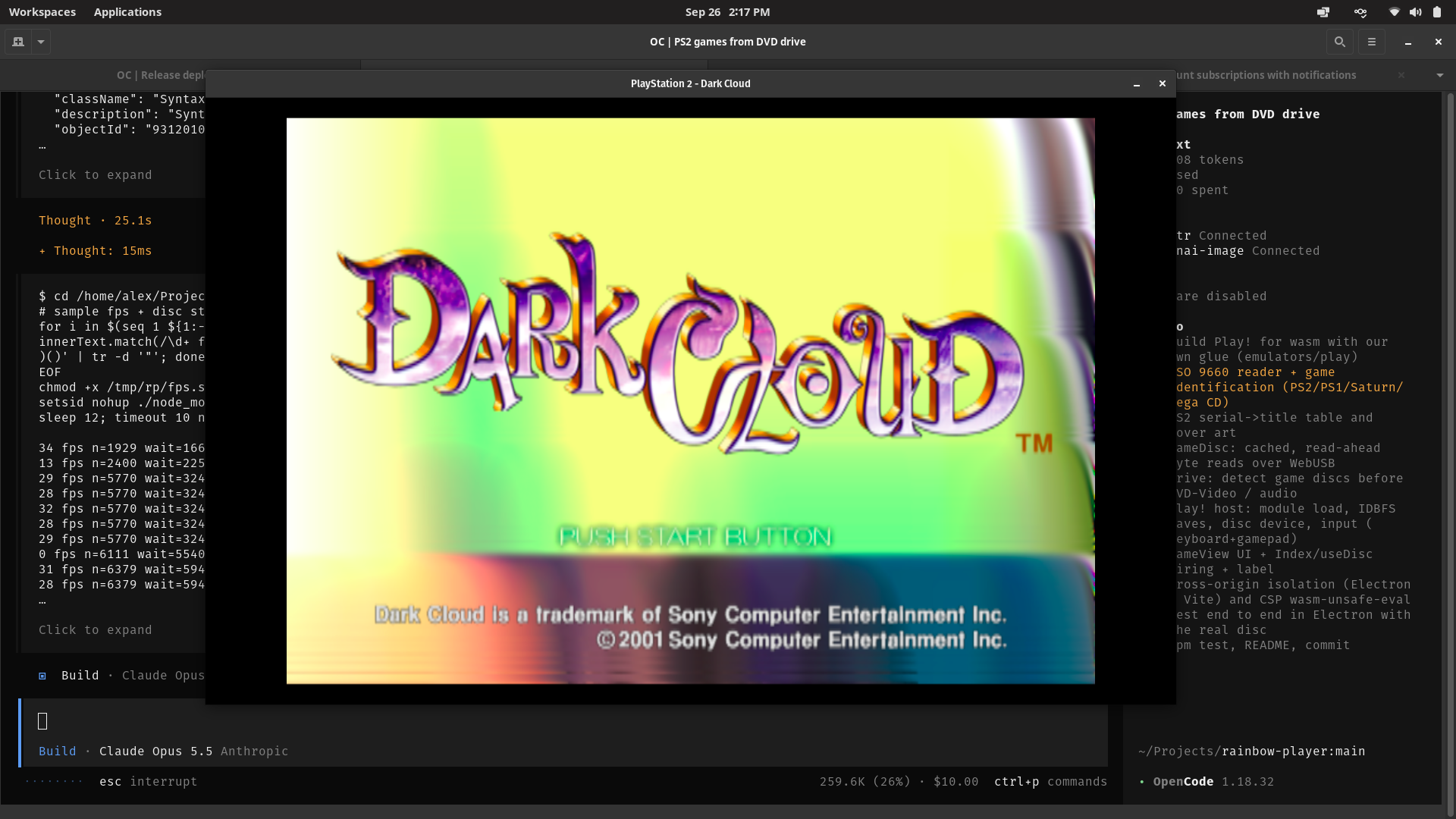This screenshot has width=1456, height=819.
Task: Open the clock showing Sep 26 2:17 PM
Action: [x=727, y=12]
